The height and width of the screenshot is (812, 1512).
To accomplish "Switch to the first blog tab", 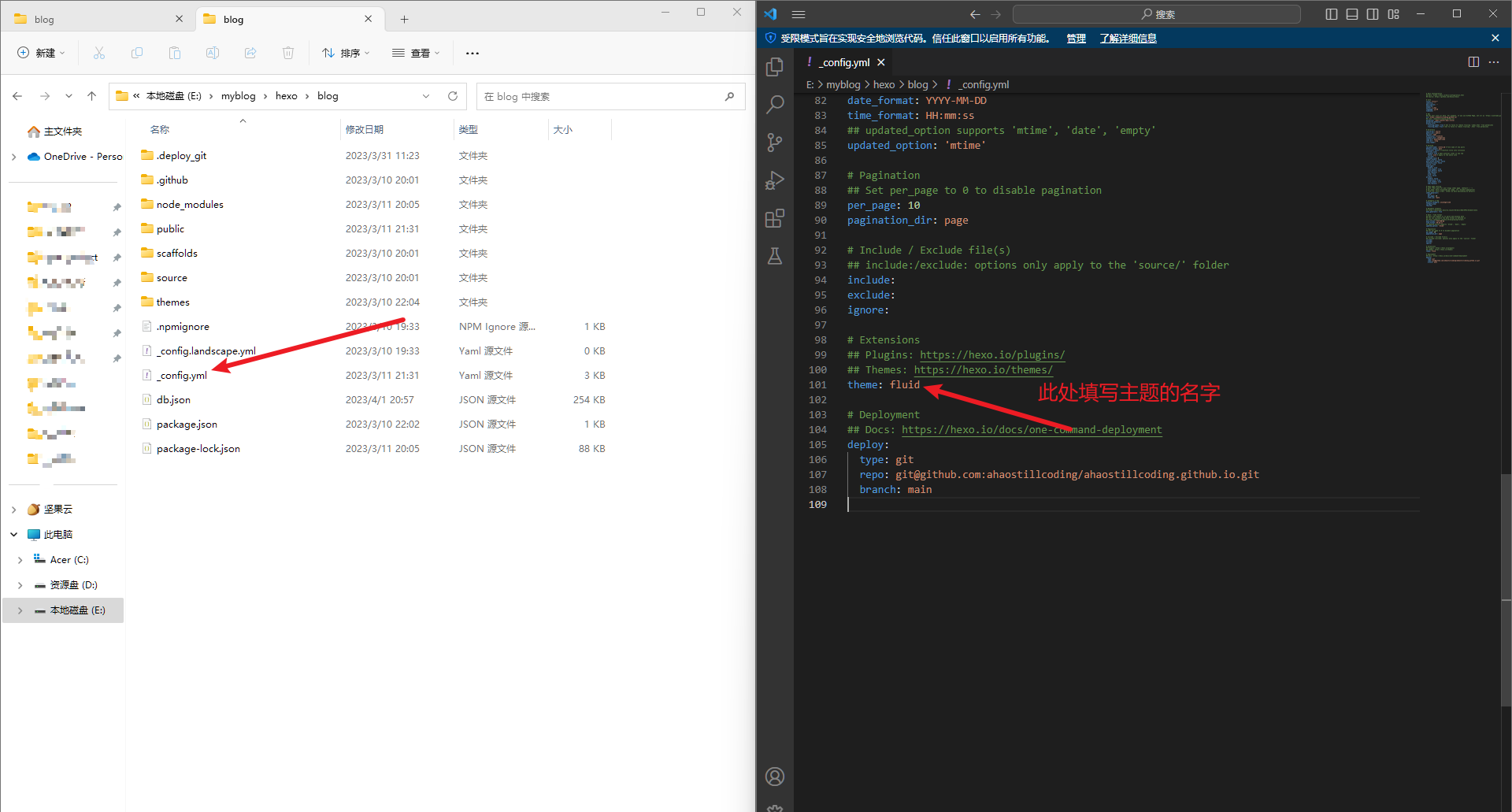I will point(97,19).
